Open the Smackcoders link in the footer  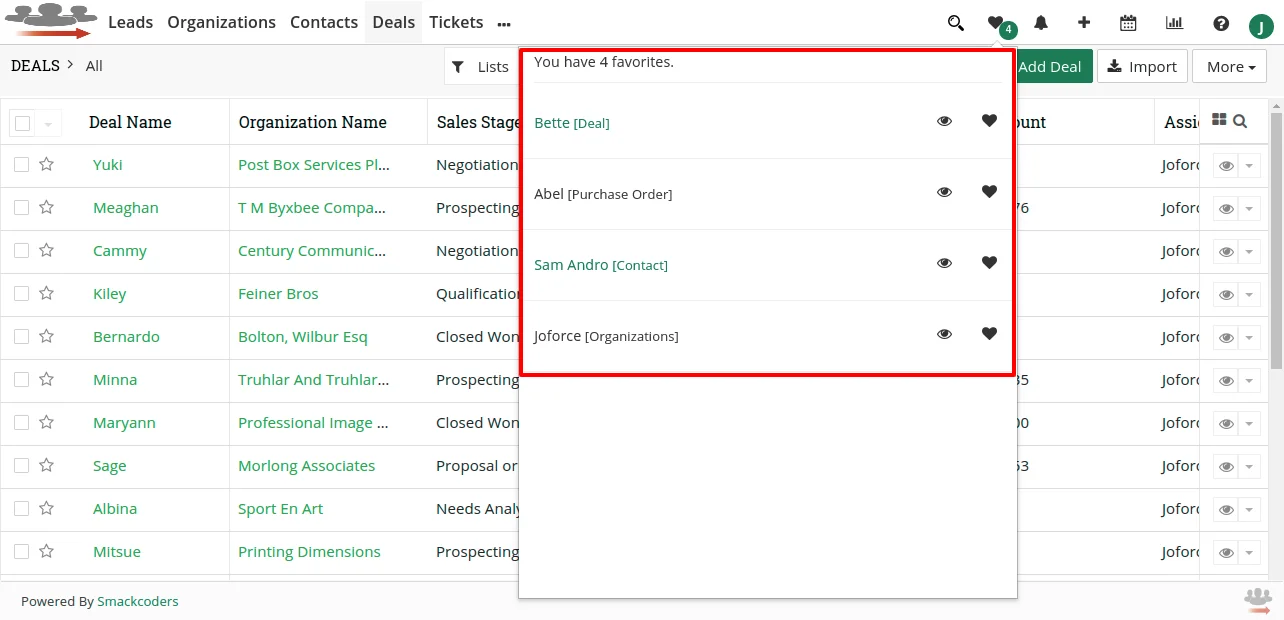tap(137, 601)
